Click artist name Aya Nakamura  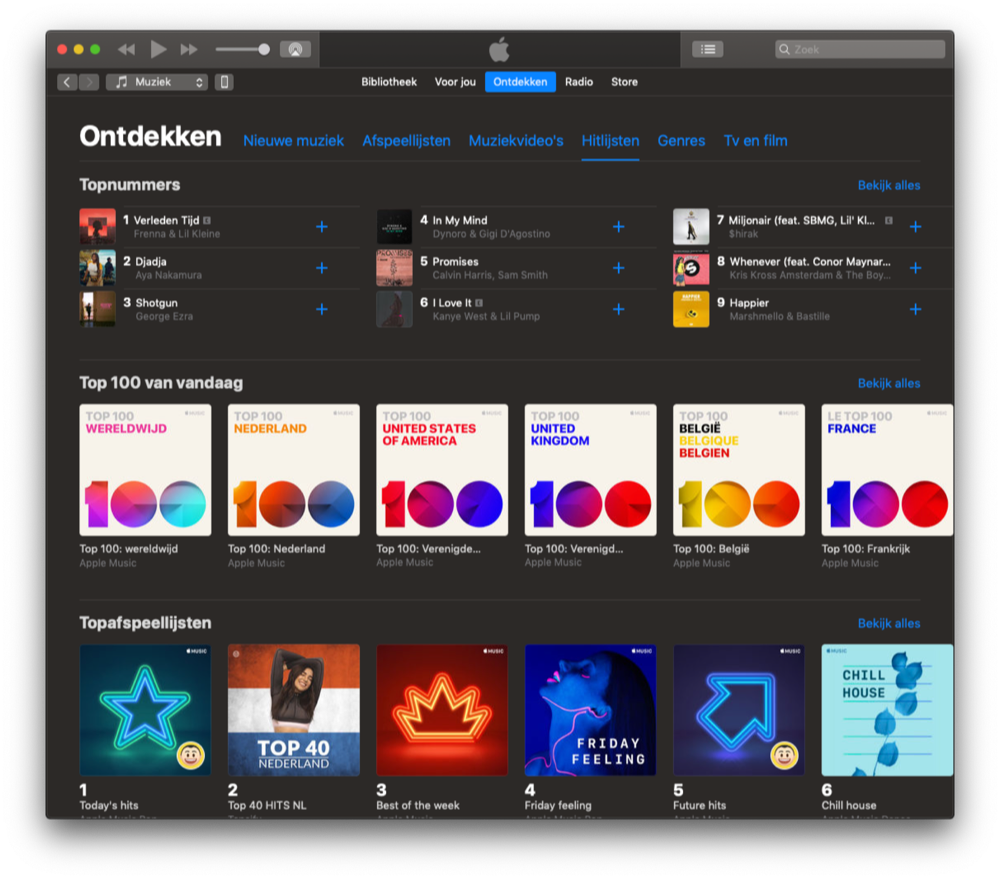point(168,276)
